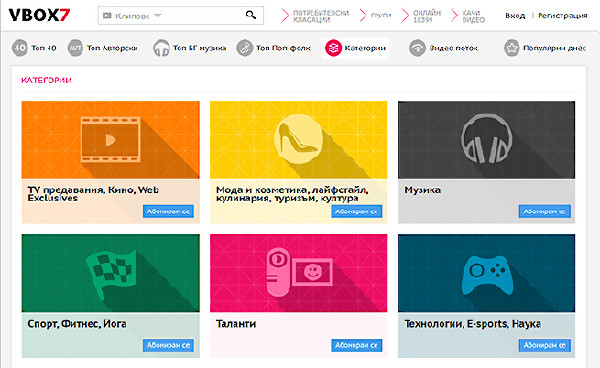The width and height of the screenshot is (600, 368).
Task: Open the Топ БГ музика tab
Action: tap(199, 48)
